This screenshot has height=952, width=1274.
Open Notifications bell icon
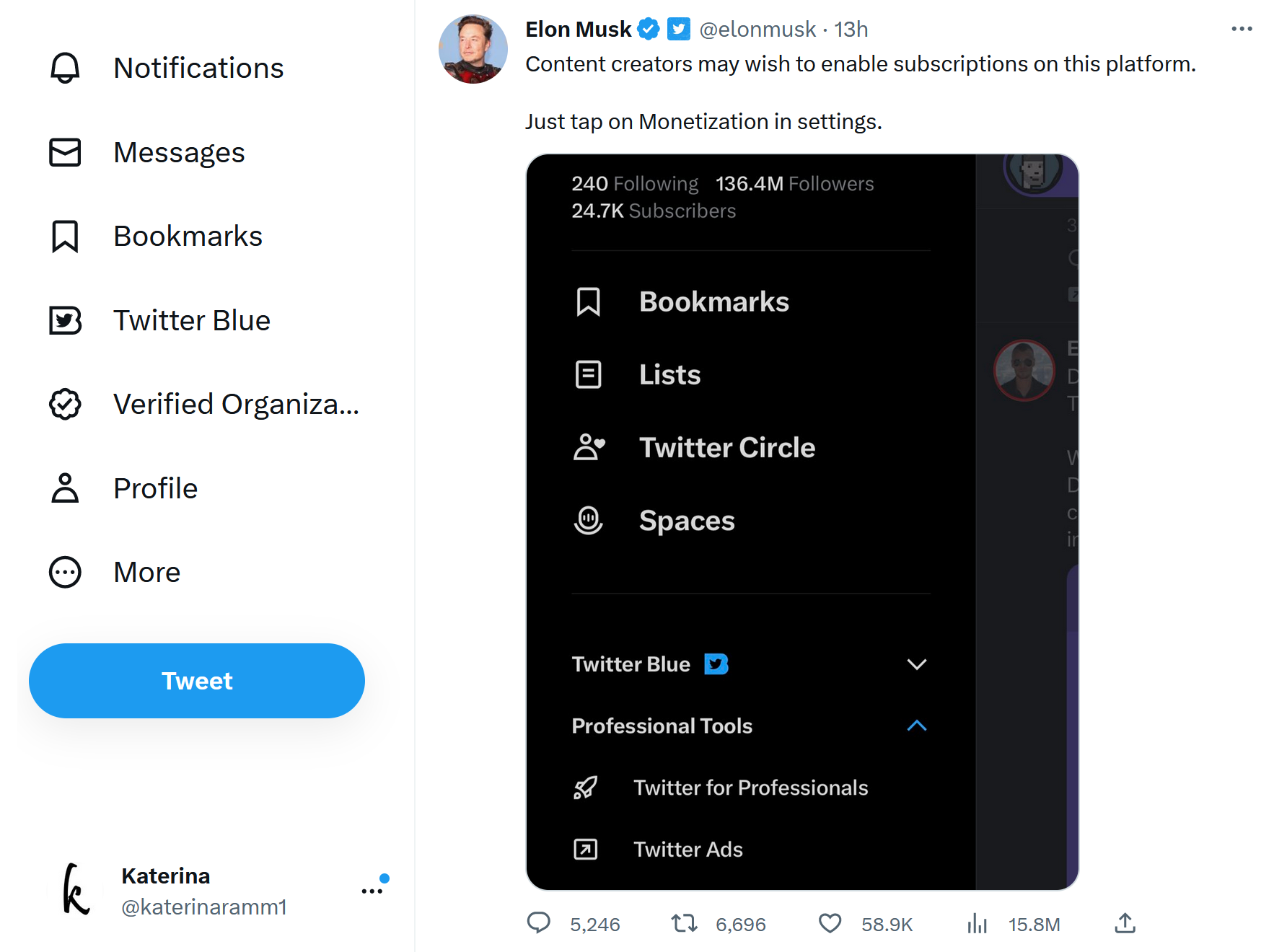click(65, 69)
